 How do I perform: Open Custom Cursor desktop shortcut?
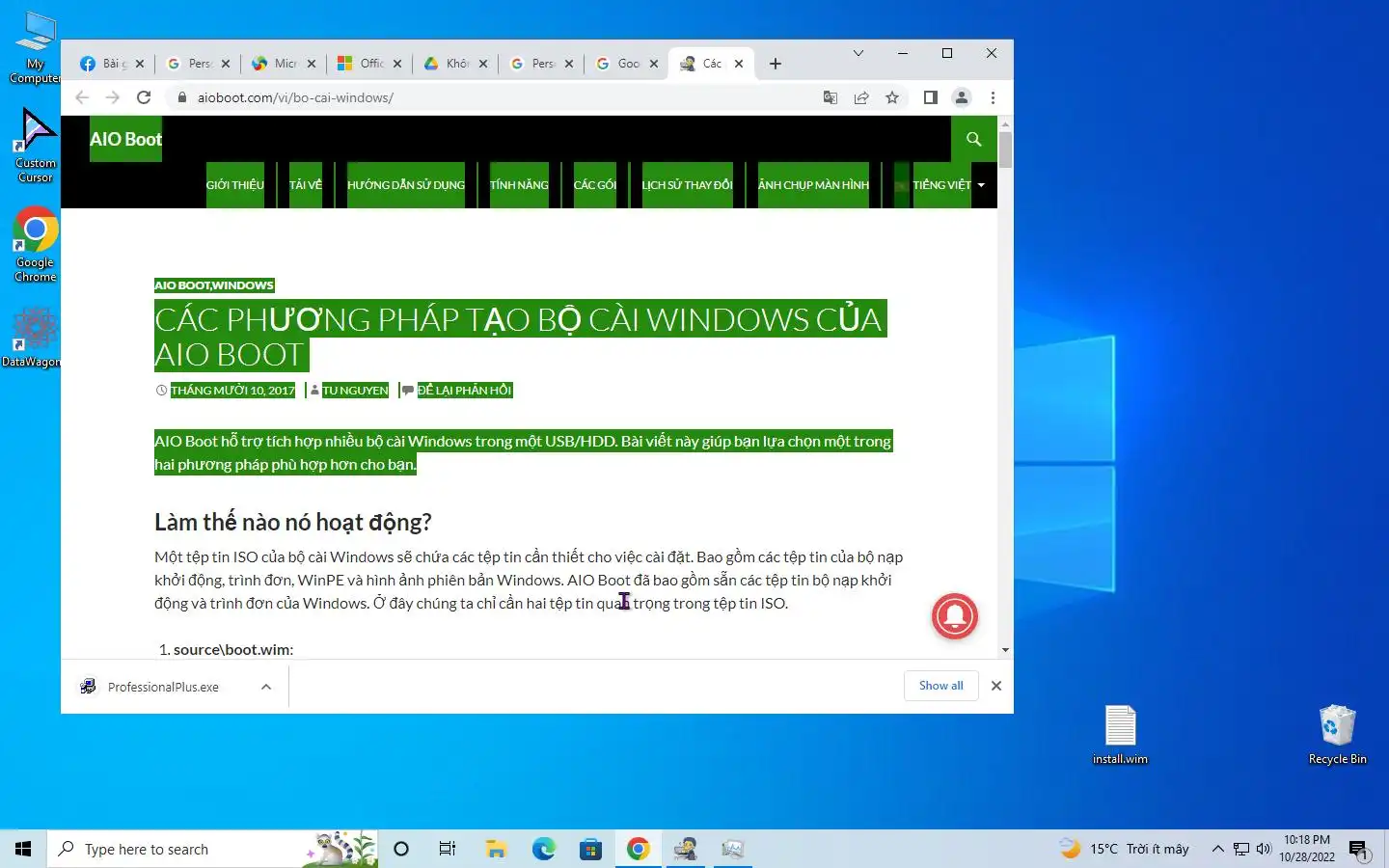click(36, 146)
